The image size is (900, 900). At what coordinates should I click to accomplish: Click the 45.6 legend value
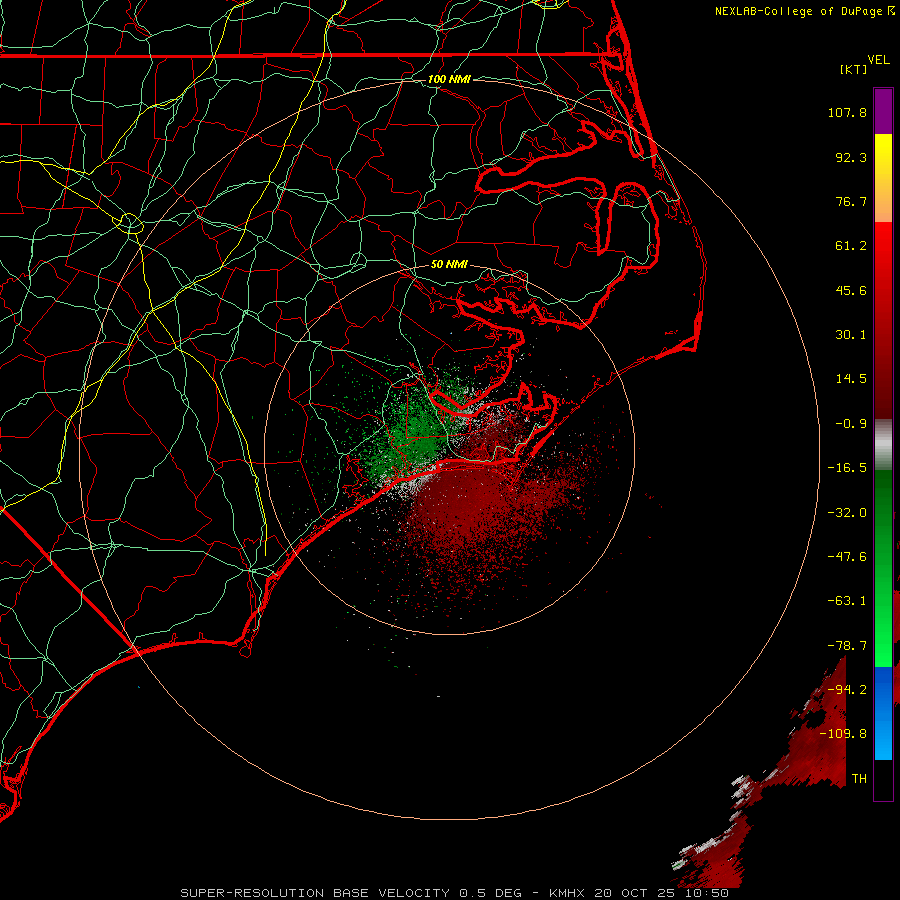coord(851,290)
